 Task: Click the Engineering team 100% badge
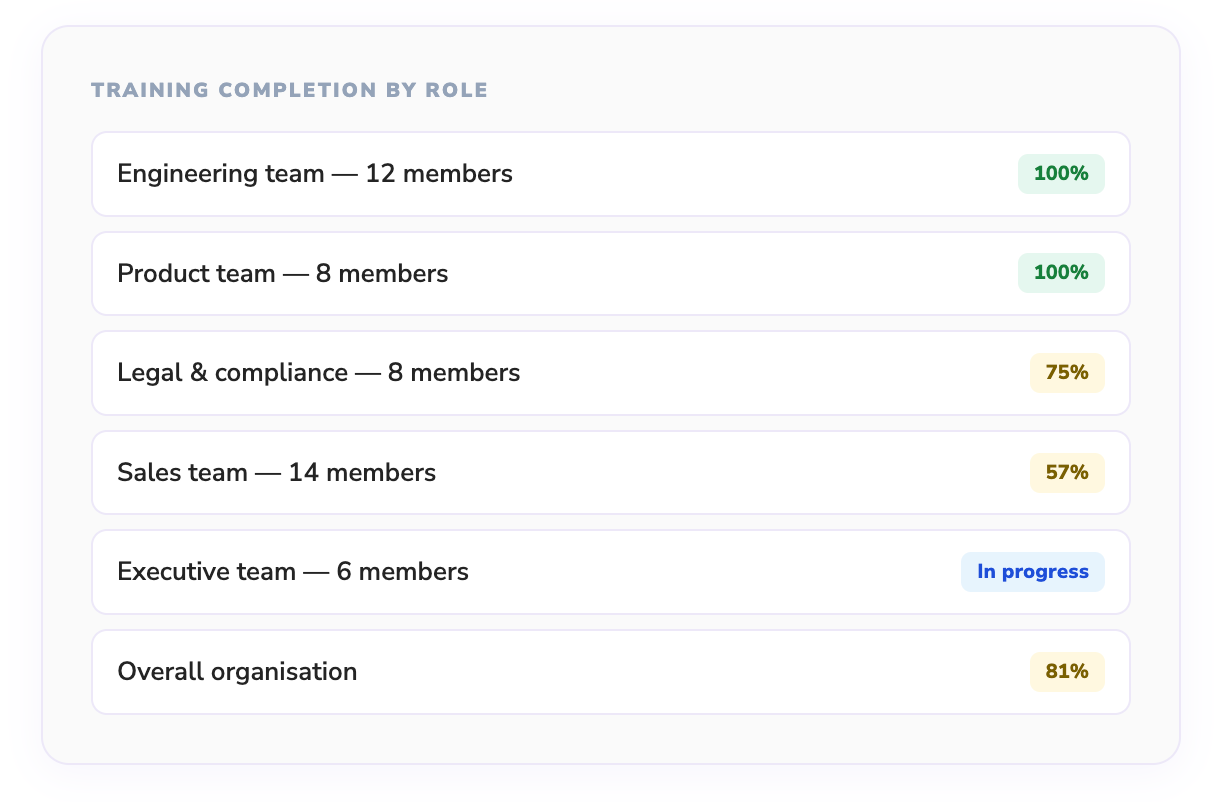coord(1061,173)
